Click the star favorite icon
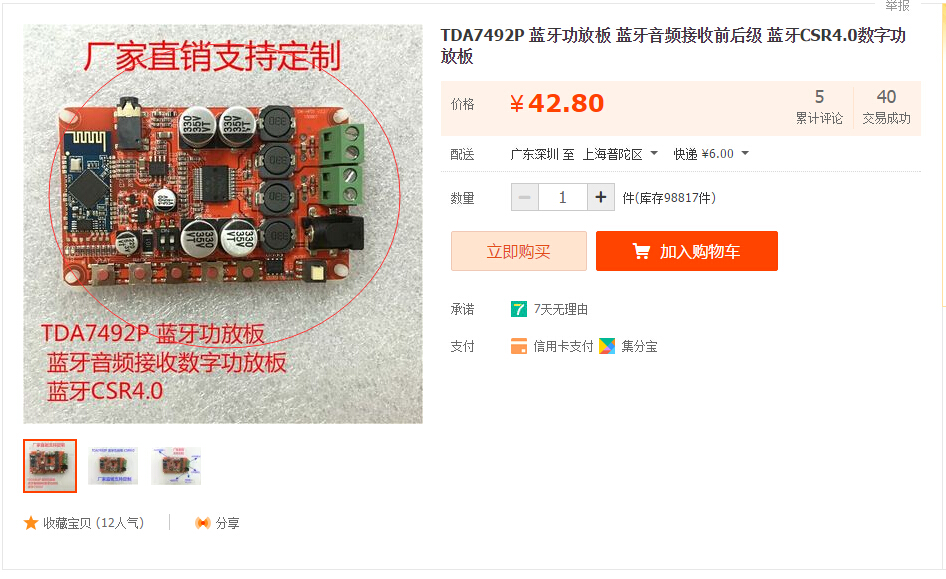The width and height of the screenshot is (946, 579). point(31,523)
